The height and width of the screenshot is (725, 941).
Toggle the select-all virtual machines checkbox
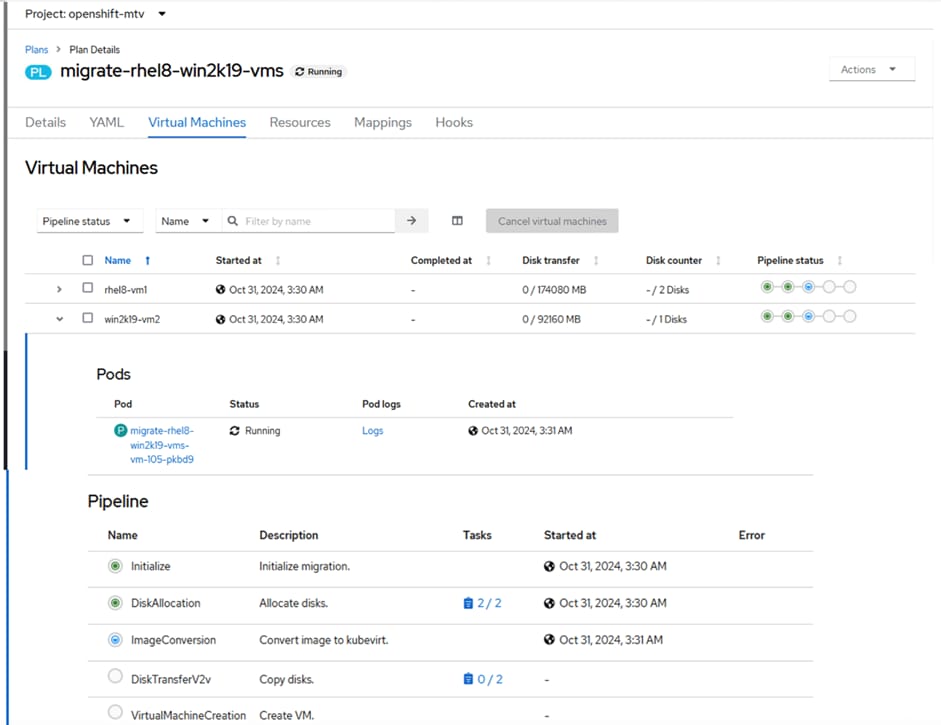[88, 260]
